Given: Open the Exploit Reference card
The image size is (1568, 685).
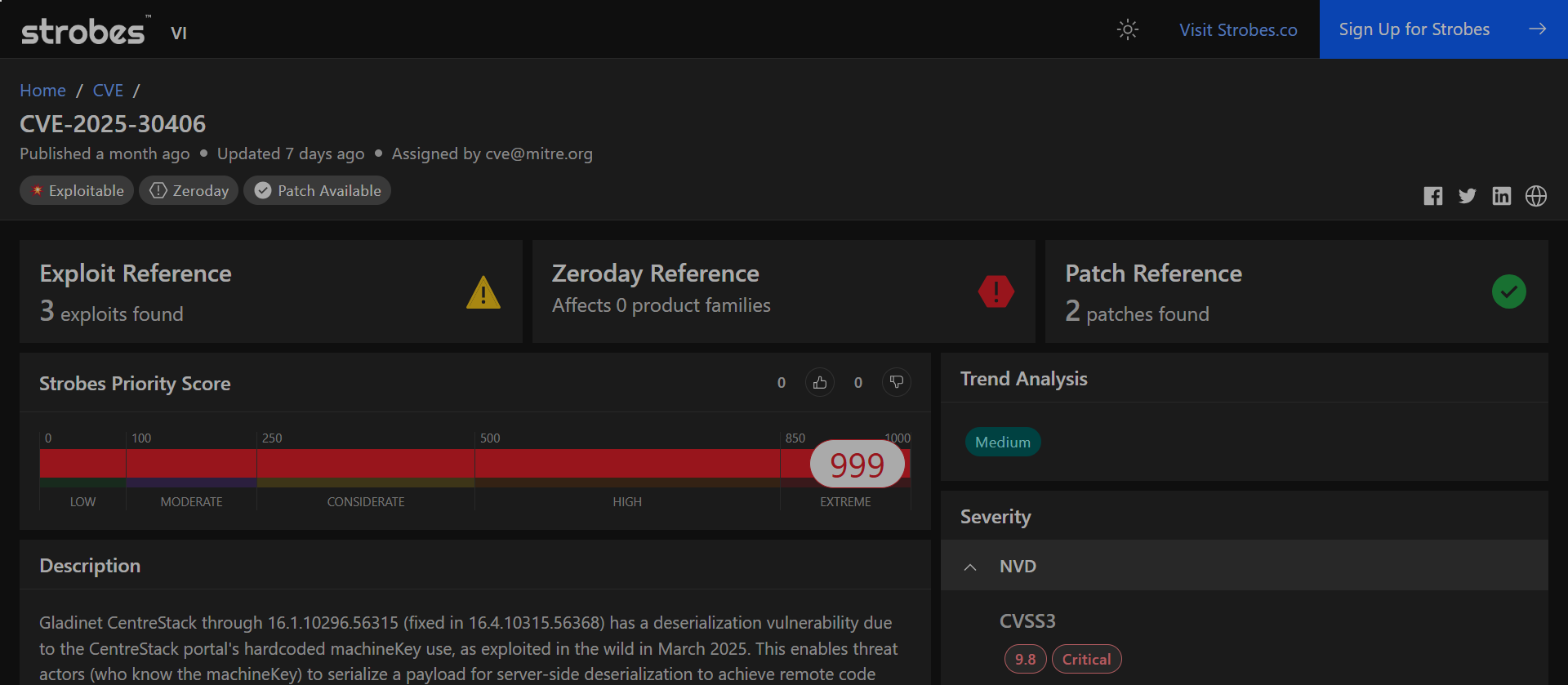Looking at the screenshot, I should 271,291.
